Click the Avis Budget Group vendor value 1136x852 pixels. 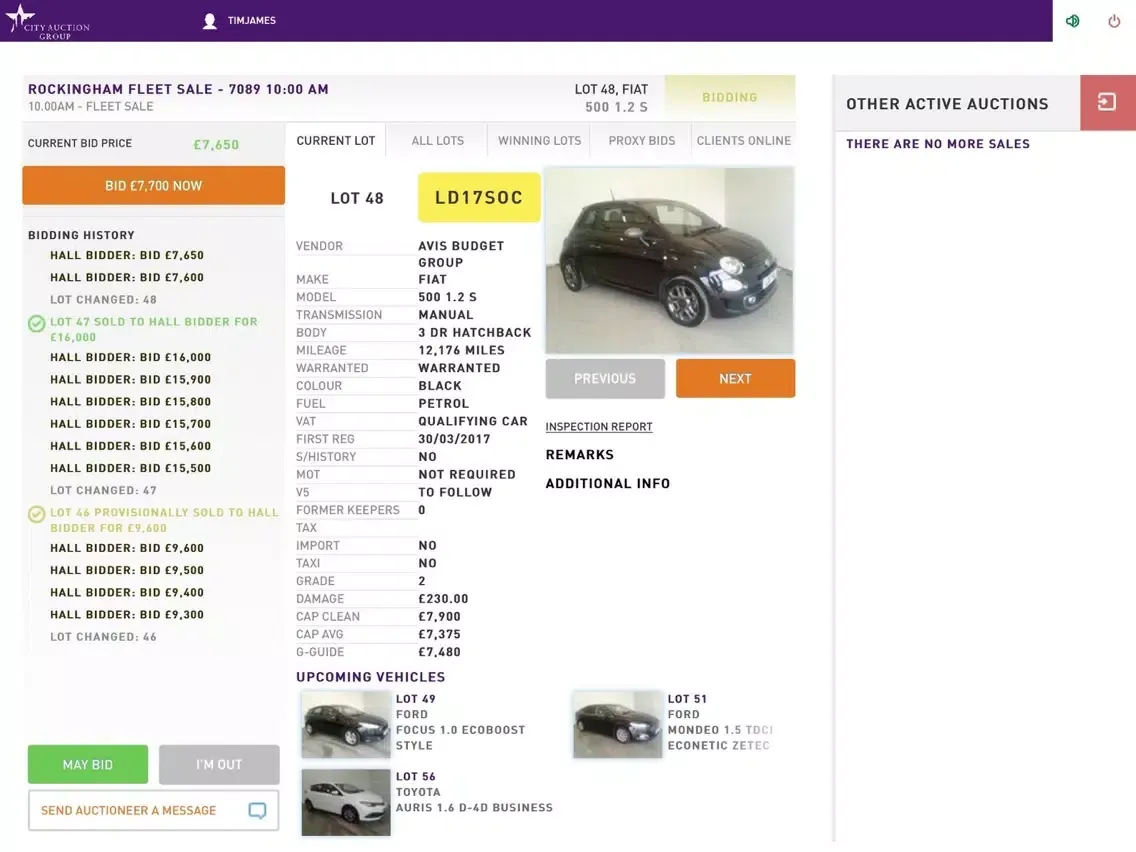click(461, 254)
